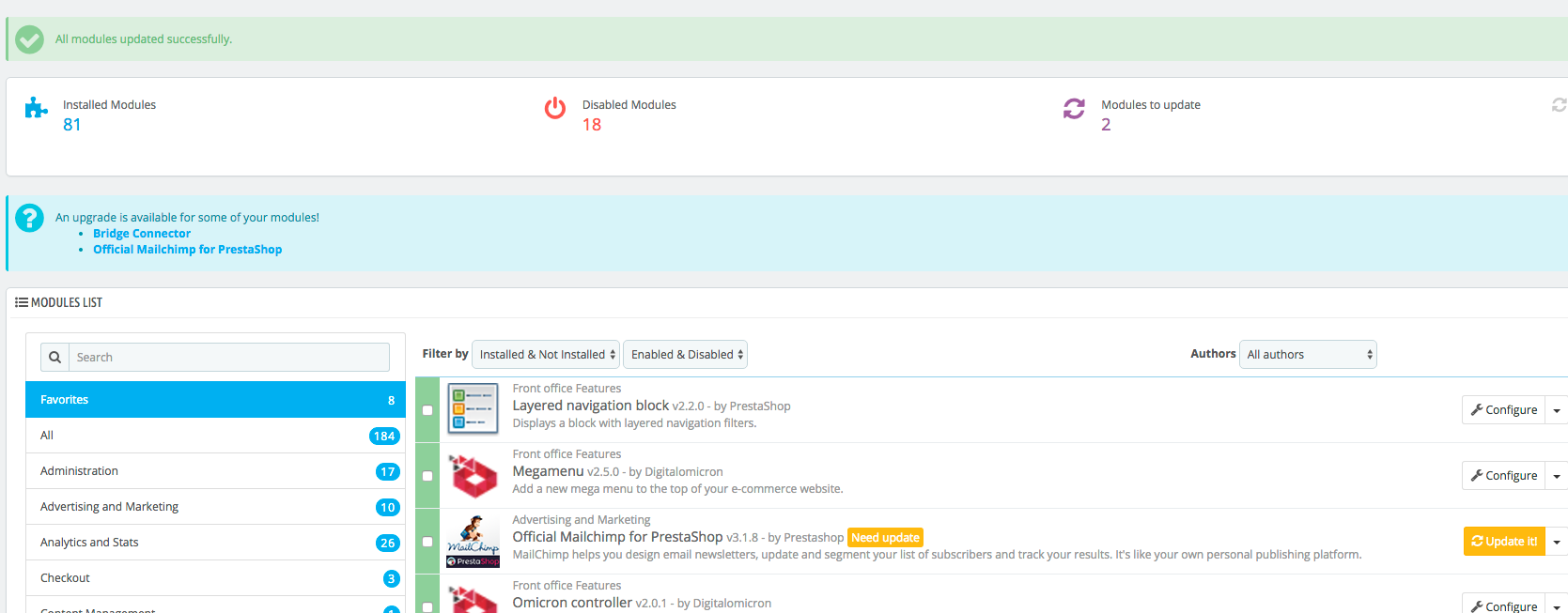Configure the Megamenu module
This screenshot has height=613, width=1568.
(x=1503, y=476)
